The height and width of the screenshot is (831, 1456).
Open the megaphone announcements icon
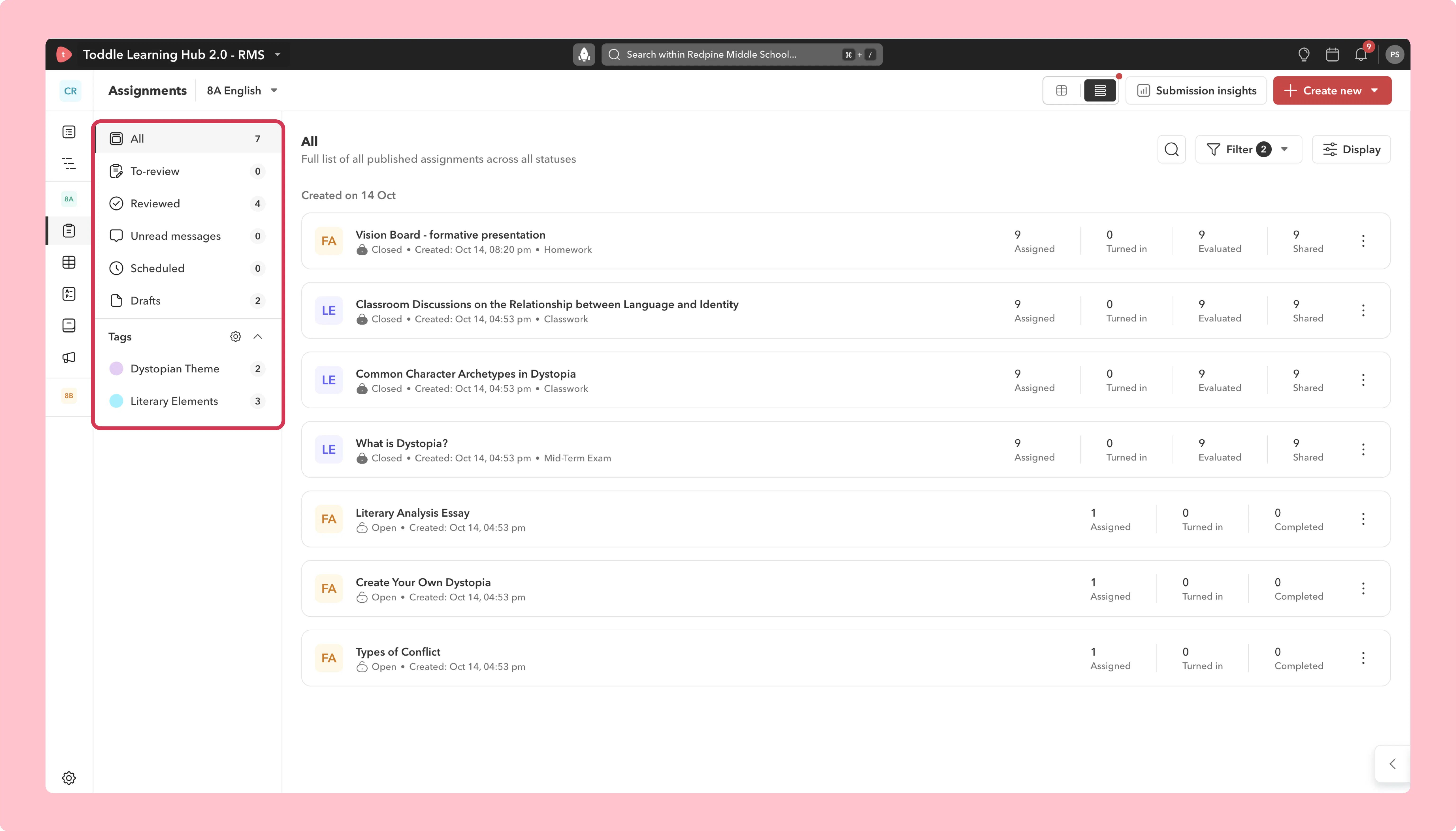(x=68, y=357)
